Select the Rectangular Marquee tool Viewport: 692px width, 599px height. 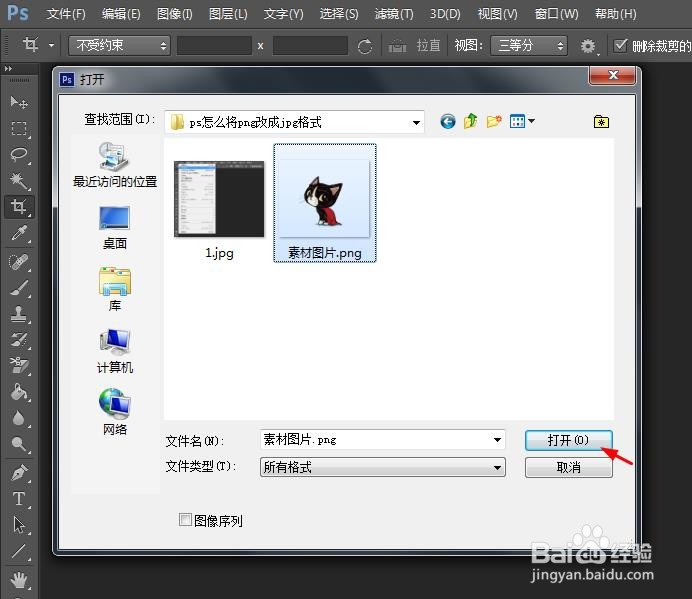[x=19, y=128]
